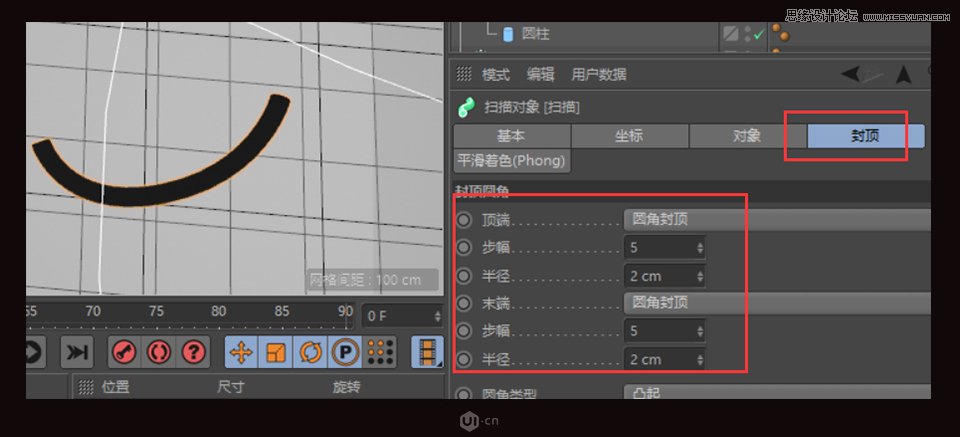
Task: Click frame 90 on the timeline ruler
Action: click(x=346, y=310)
